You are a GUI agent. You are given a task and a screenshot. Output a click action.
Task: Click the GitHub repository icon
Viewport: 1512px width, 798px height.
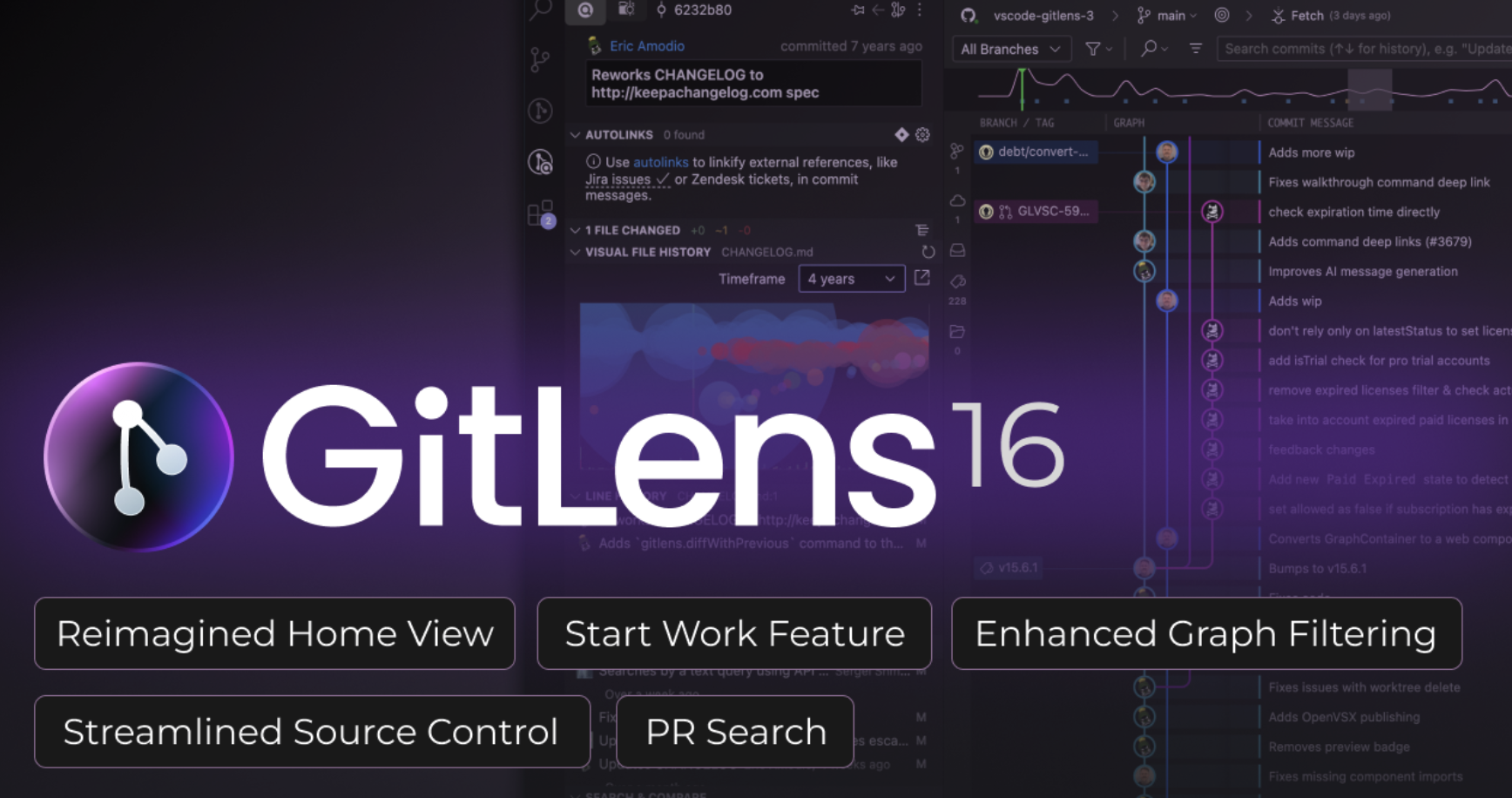pos(969,16)
